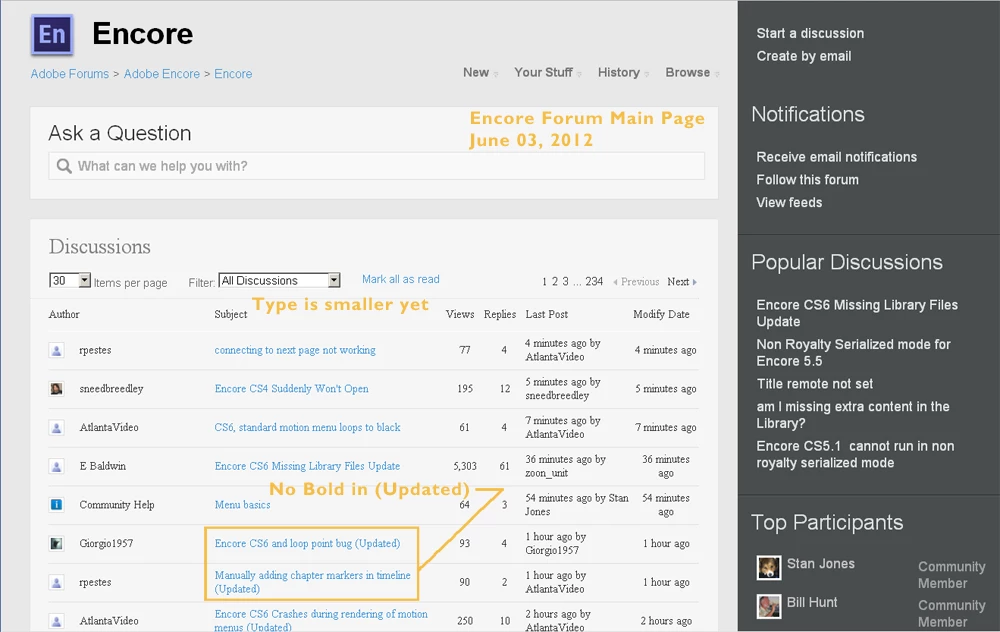Jump to page 234 of discussions

[594, 281]
